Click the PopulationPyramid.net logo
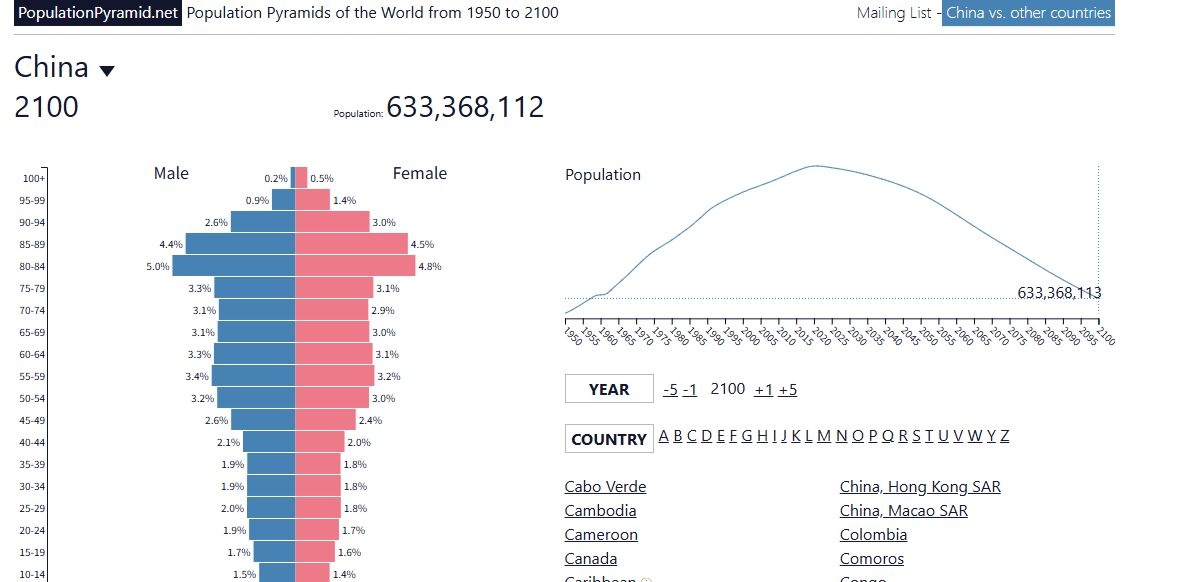 coord(98,13)
